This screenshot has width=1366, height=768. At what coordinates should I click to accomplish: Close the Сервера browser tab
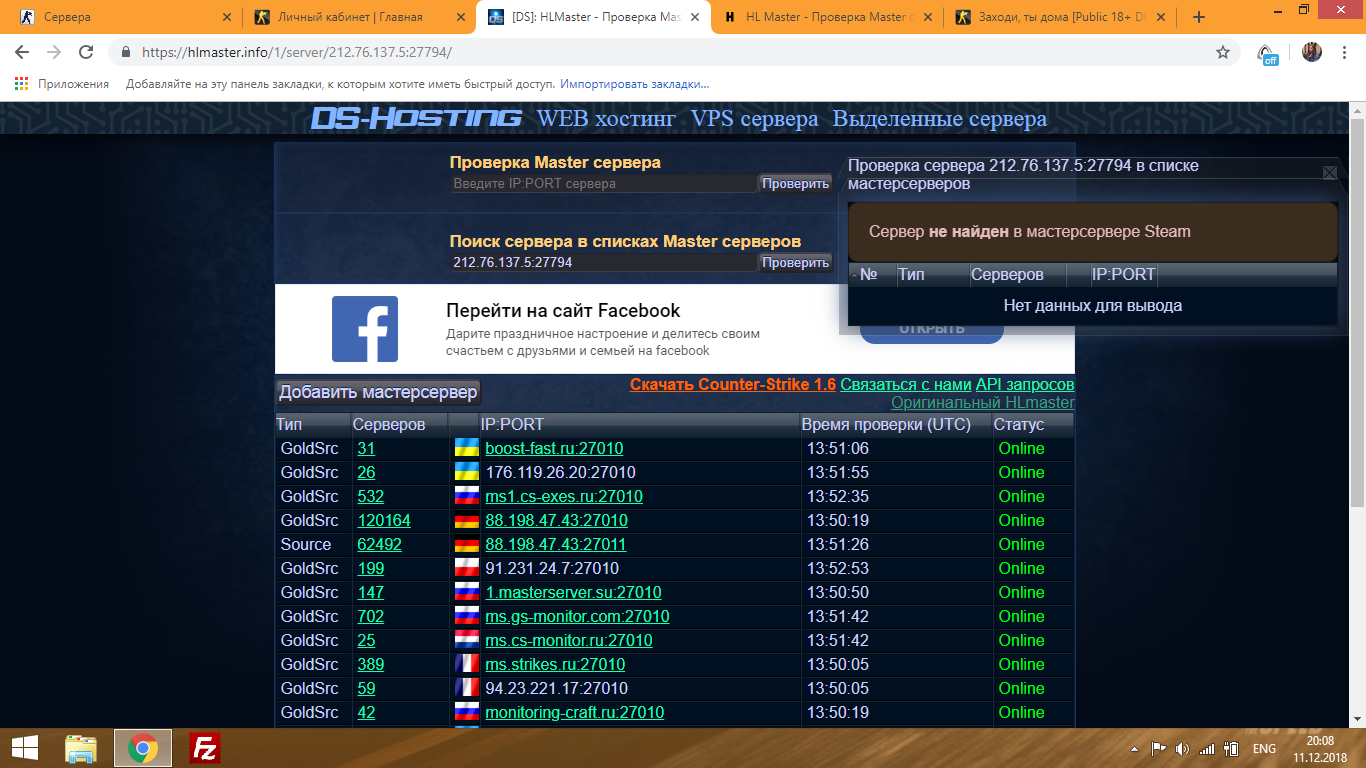tap(226, 17)
